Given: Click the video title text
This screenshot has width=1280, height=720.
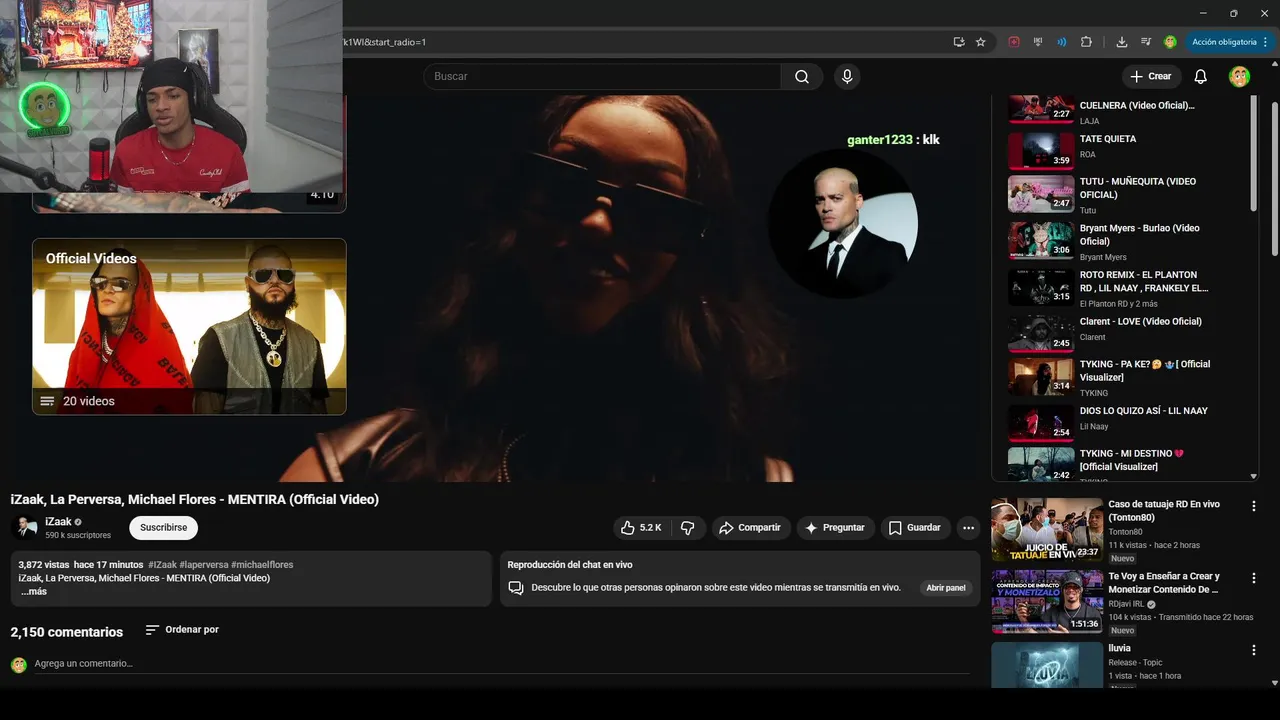Looking at the screenshot, I should 195,500.
